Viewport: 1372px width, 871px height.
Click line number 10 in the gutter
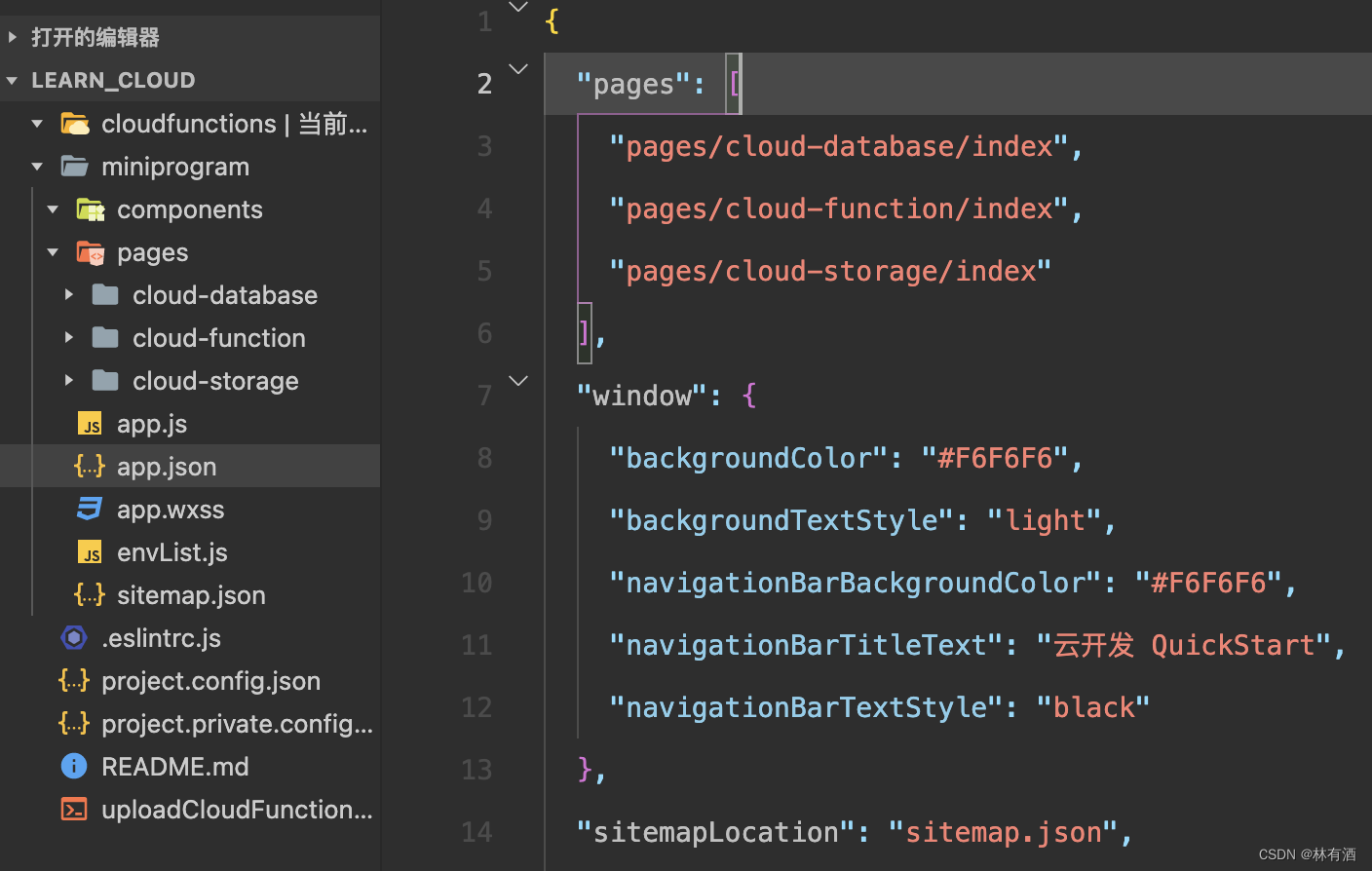click(476, 583)
